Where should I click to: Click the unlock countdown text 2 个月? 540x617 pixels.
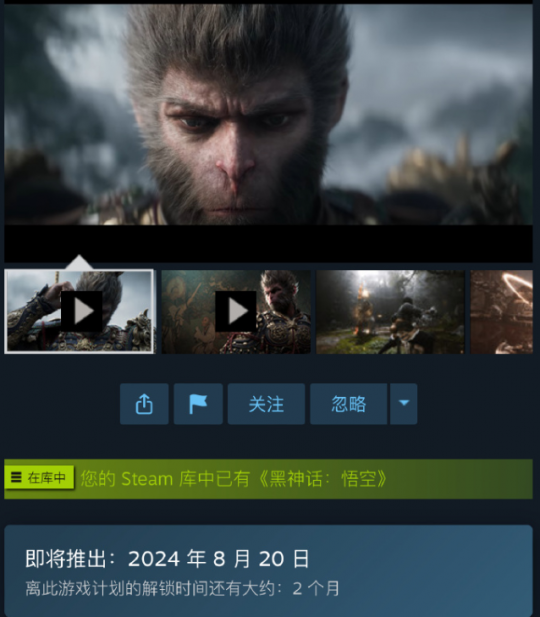316,589
